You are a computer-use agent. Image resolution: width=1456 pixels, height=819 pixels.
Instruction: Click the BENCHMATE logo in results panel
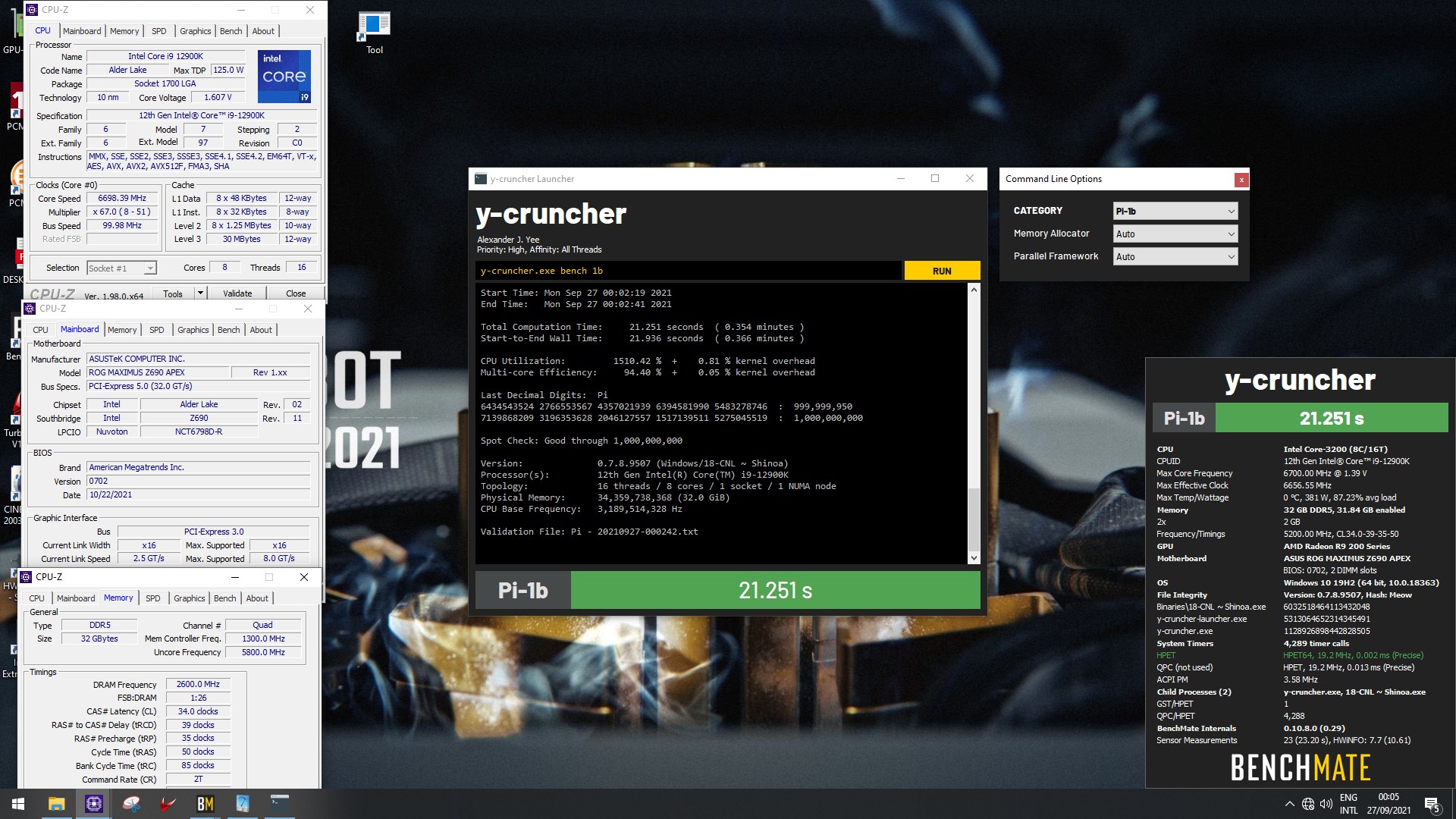1300,767
